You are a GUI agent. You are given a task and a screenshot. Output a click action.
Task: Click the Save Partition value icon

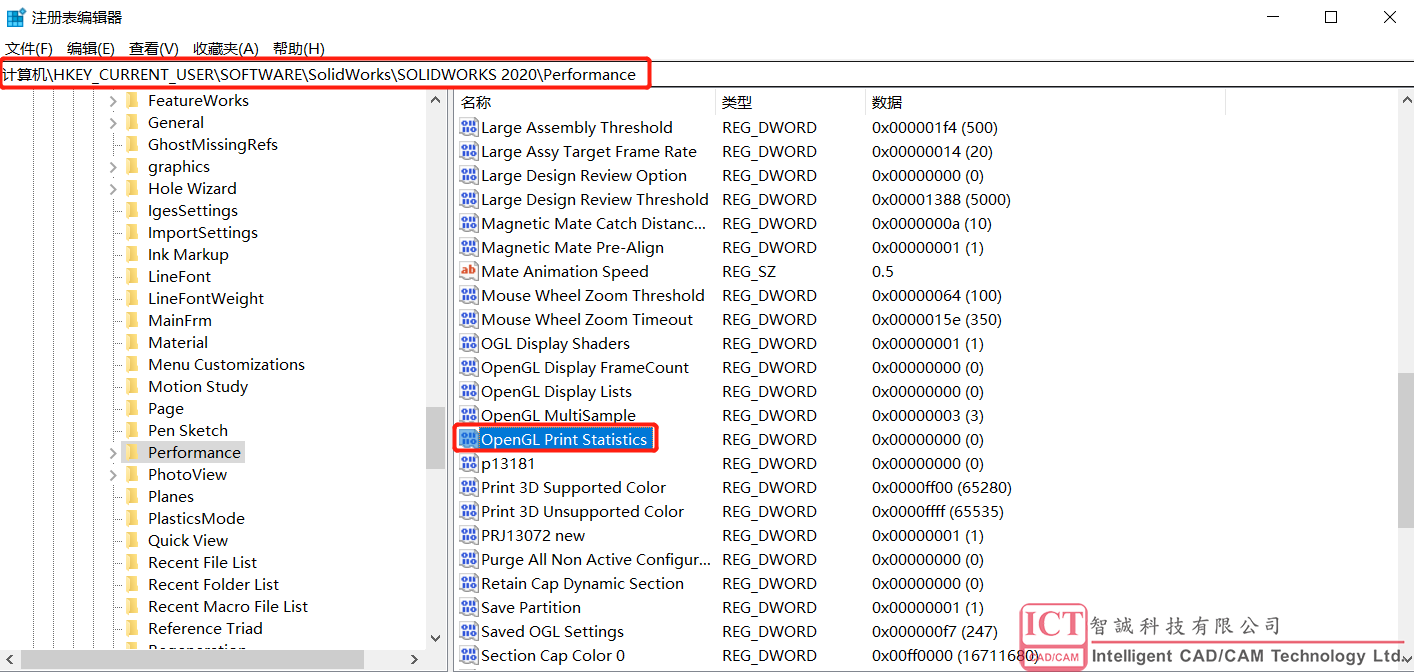coord(469,607)
